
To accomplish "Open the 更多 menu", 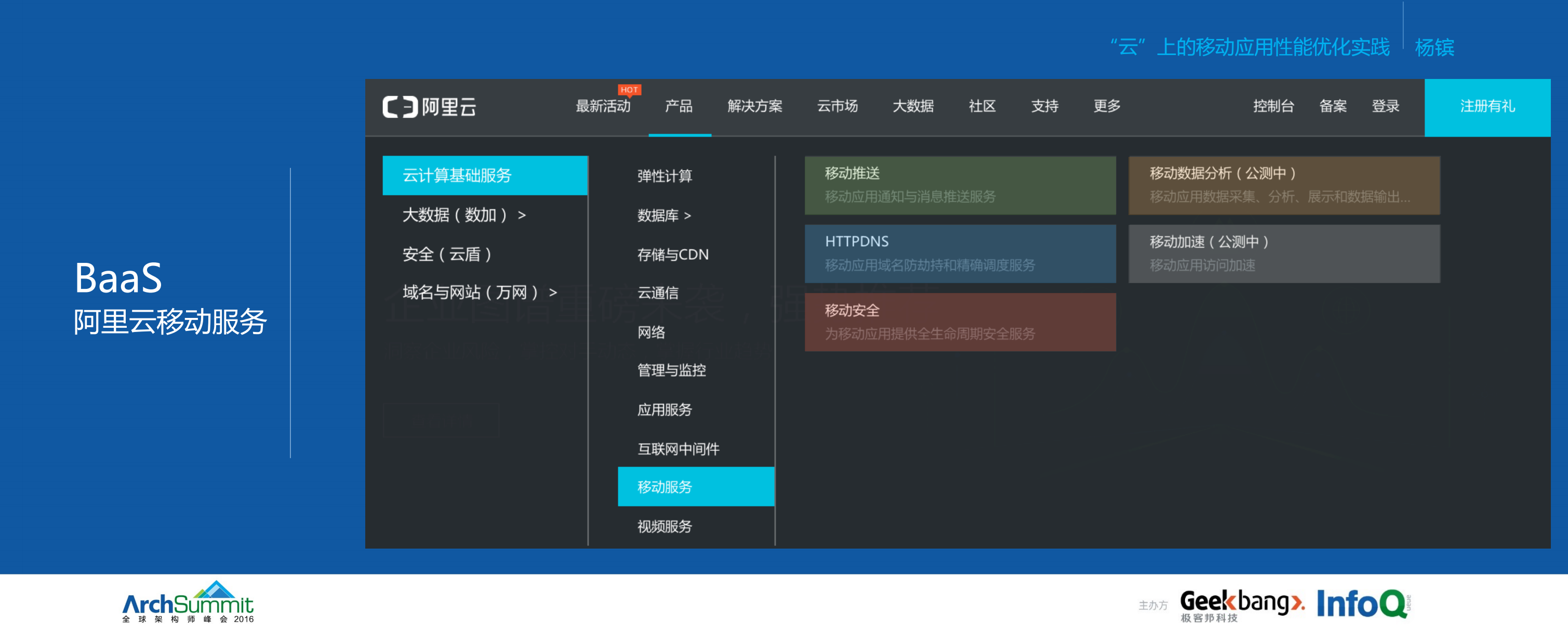I will pos(1106,107).
